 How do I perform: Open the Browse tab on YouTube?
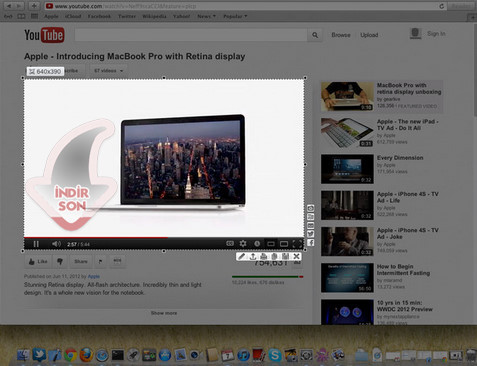(x=341, y=35)
